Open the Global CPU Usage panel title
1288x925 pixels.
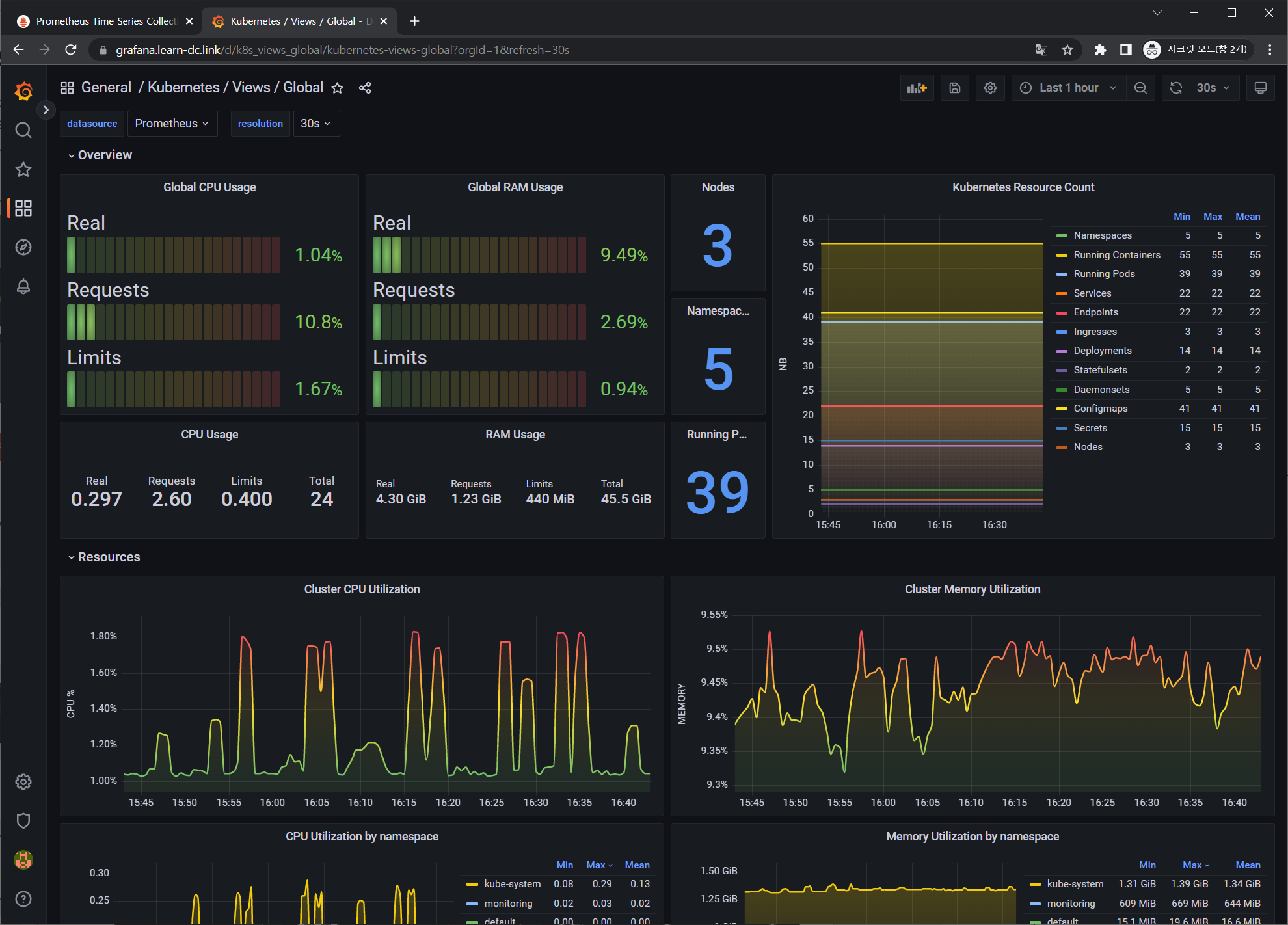(209, 187)
